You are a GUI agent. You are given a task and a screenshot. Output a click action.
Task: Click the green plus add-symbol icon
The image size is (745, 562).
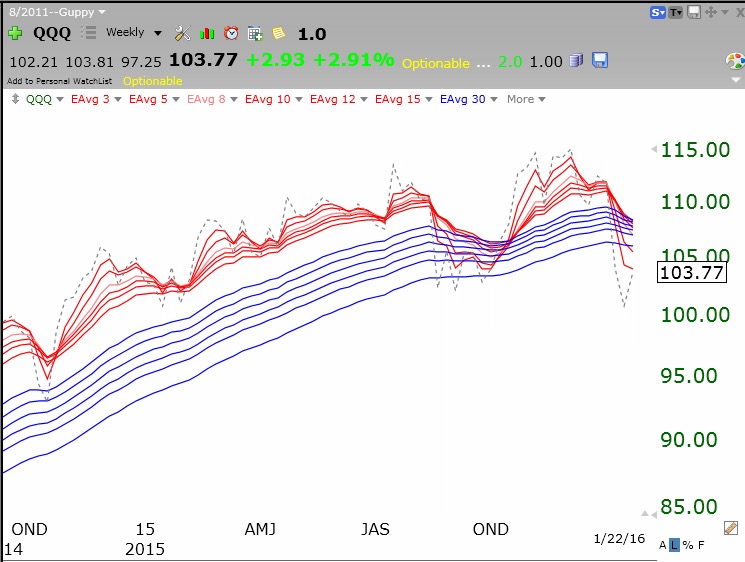(15, 33)
